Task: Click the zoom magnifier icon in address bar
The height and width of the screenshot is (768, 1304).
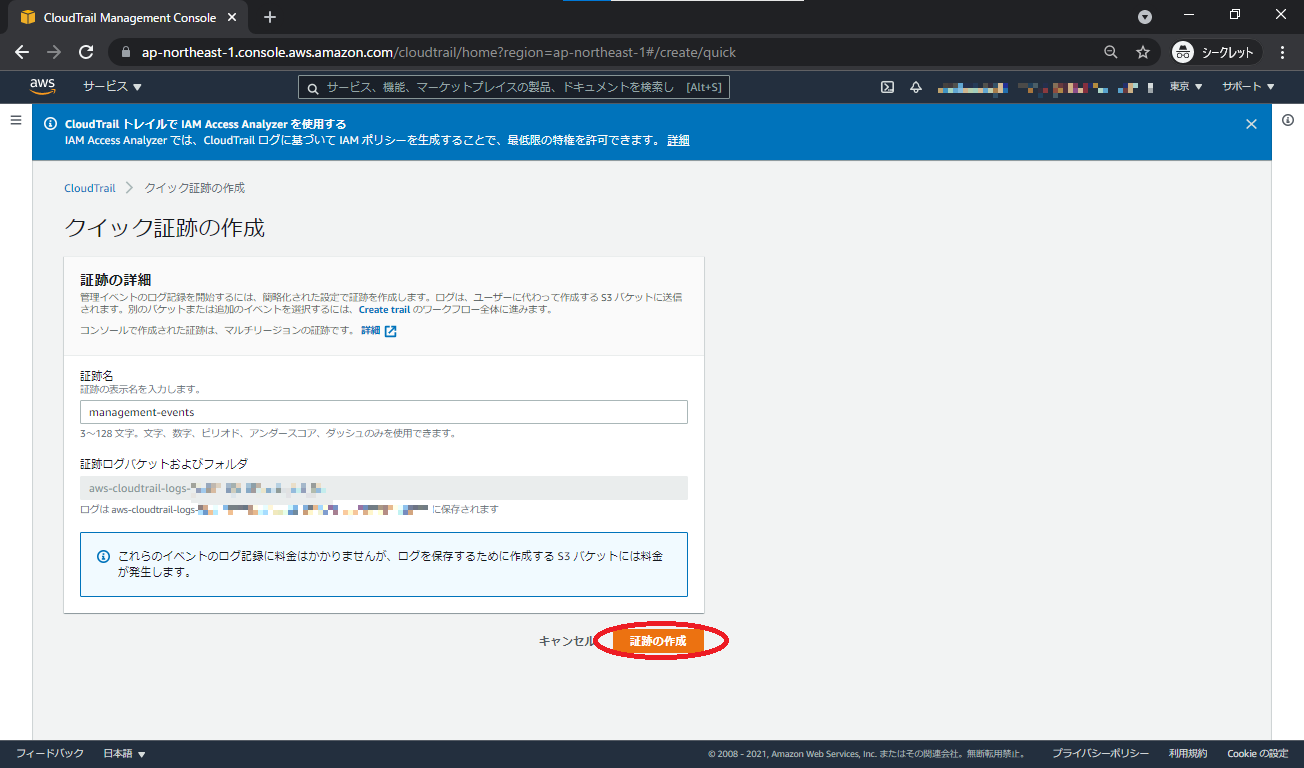Action: click(1111, 52)
